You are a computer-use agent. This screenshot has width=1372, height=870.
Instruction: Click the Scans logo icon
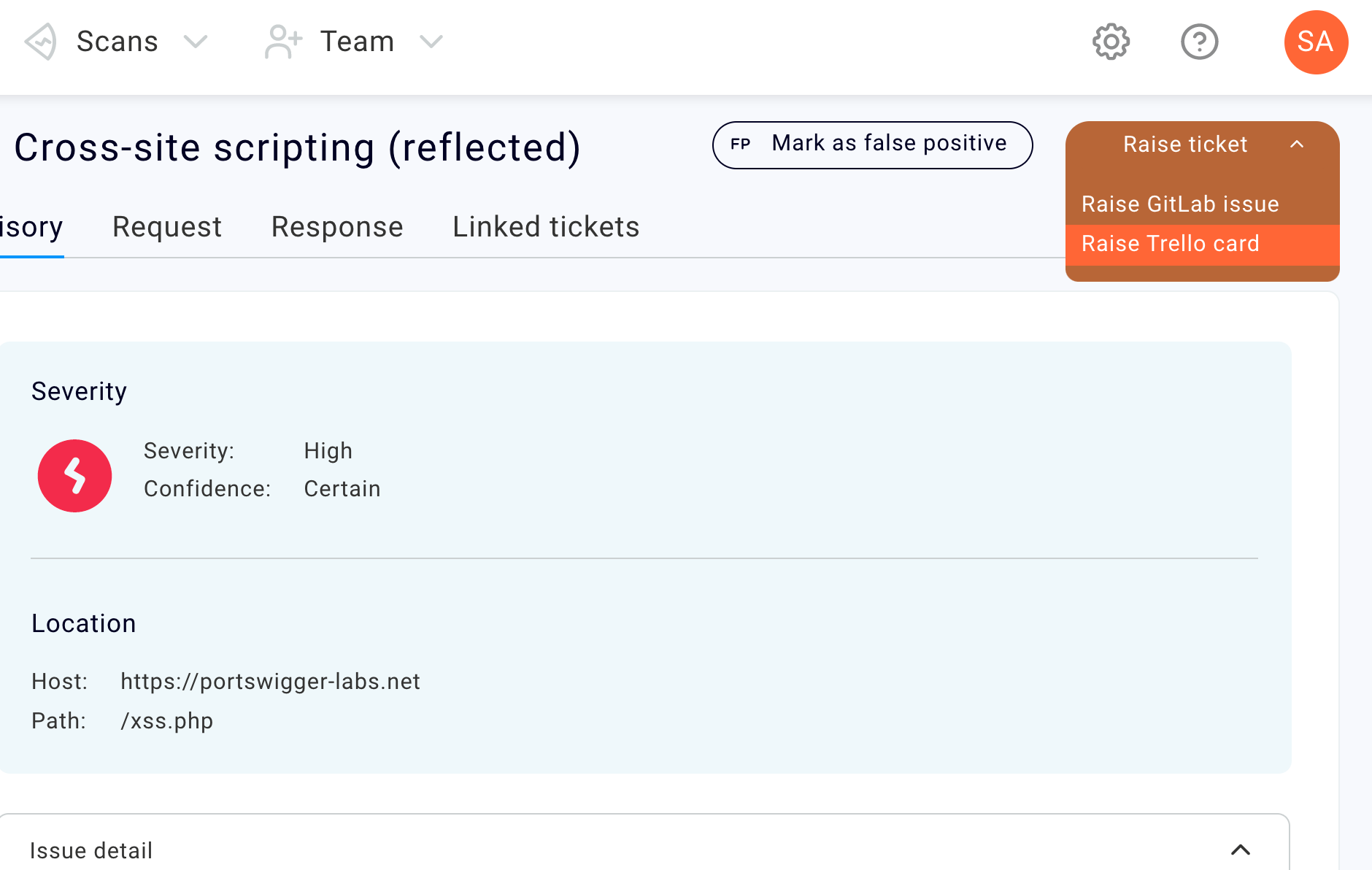[x=41, y=42]
